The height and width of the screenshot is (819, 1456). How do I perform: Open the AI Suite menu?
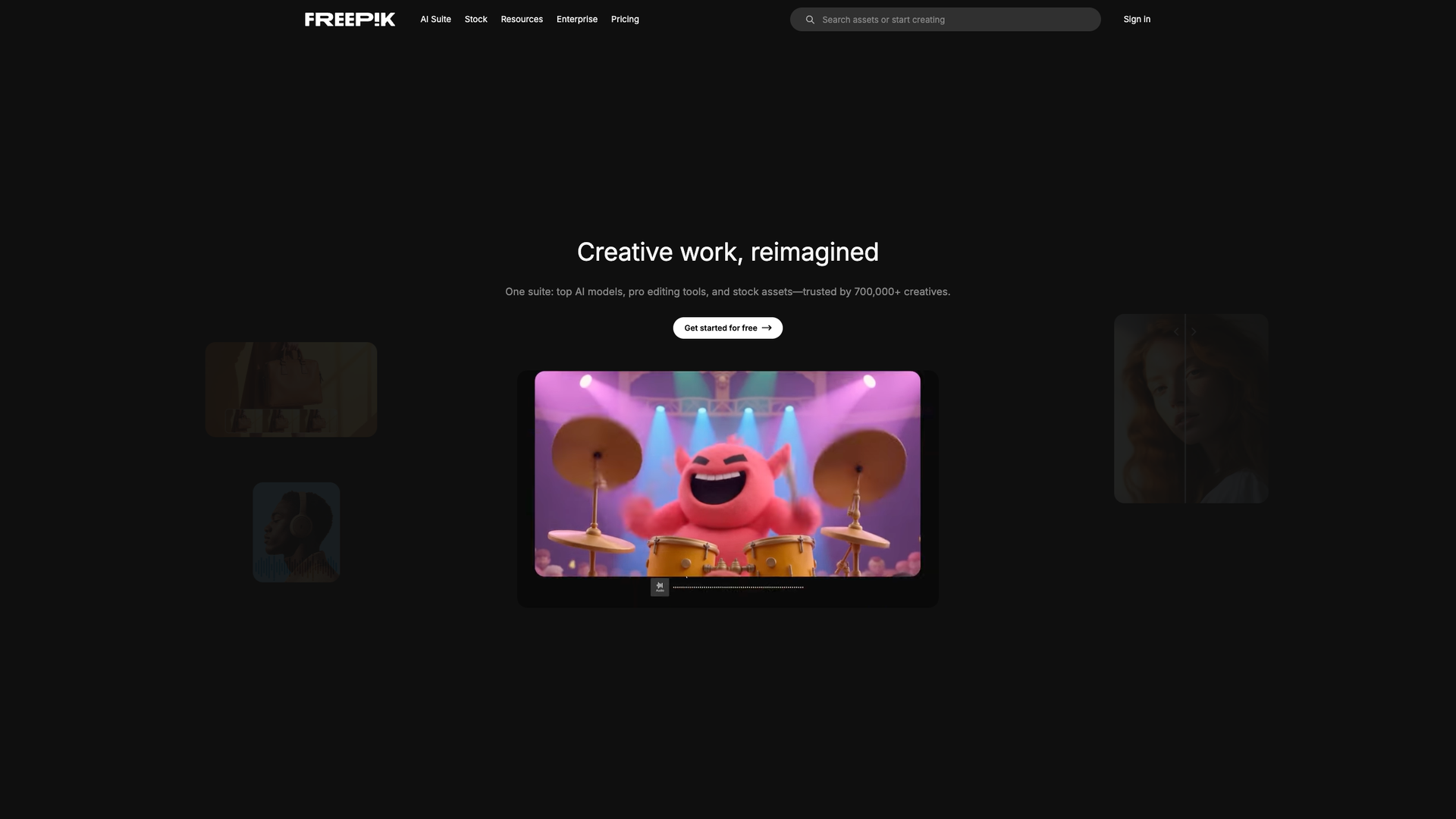click(x=435, y=19)
